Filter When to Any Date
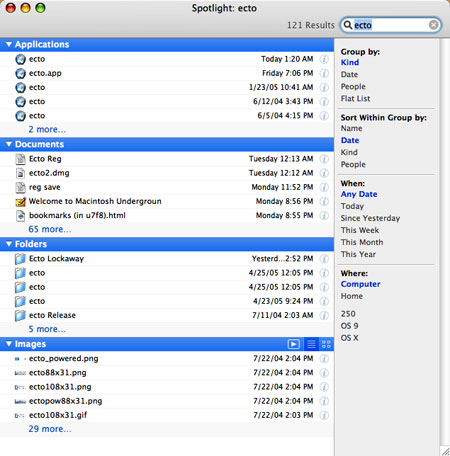Screen dimensions: 450x456 [x=359, y=194]
